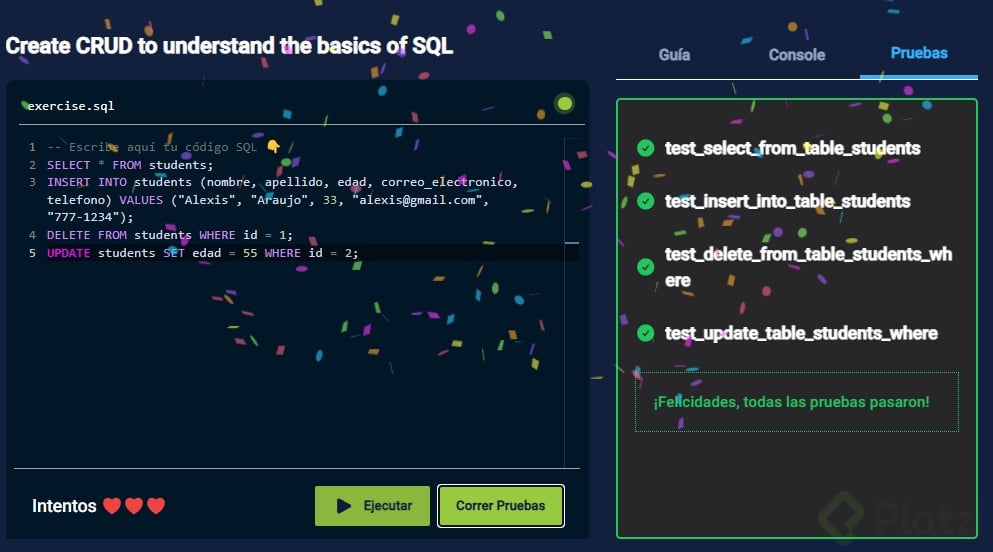Place cursor on DELETE FROM students line
Image resolution: width=993 pixels, height=552 pixels.
(170, 235)
